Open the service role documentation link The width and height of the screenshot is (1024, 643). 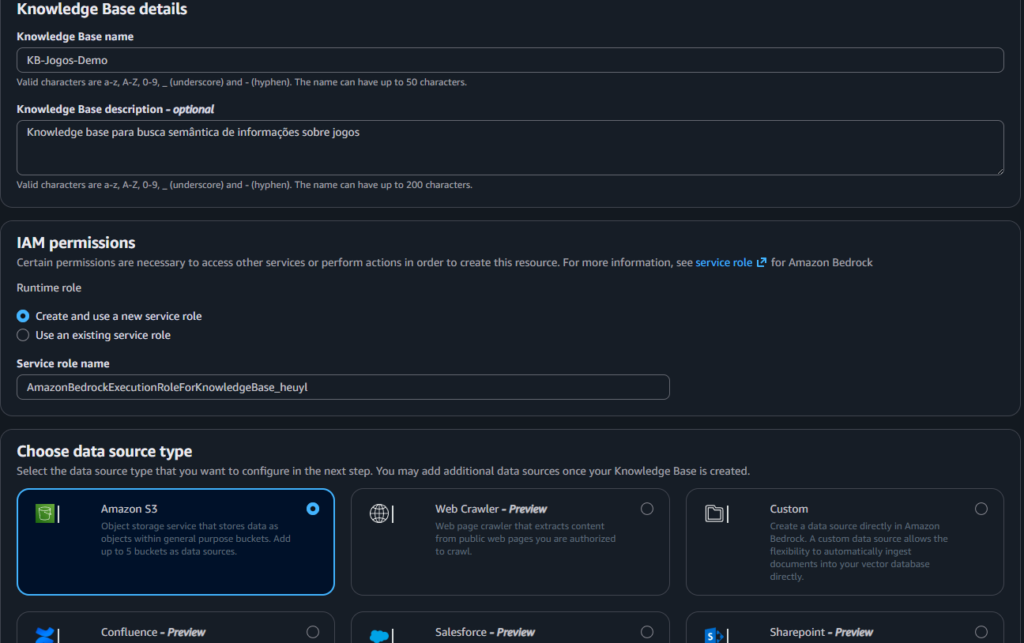click(723, 263)
